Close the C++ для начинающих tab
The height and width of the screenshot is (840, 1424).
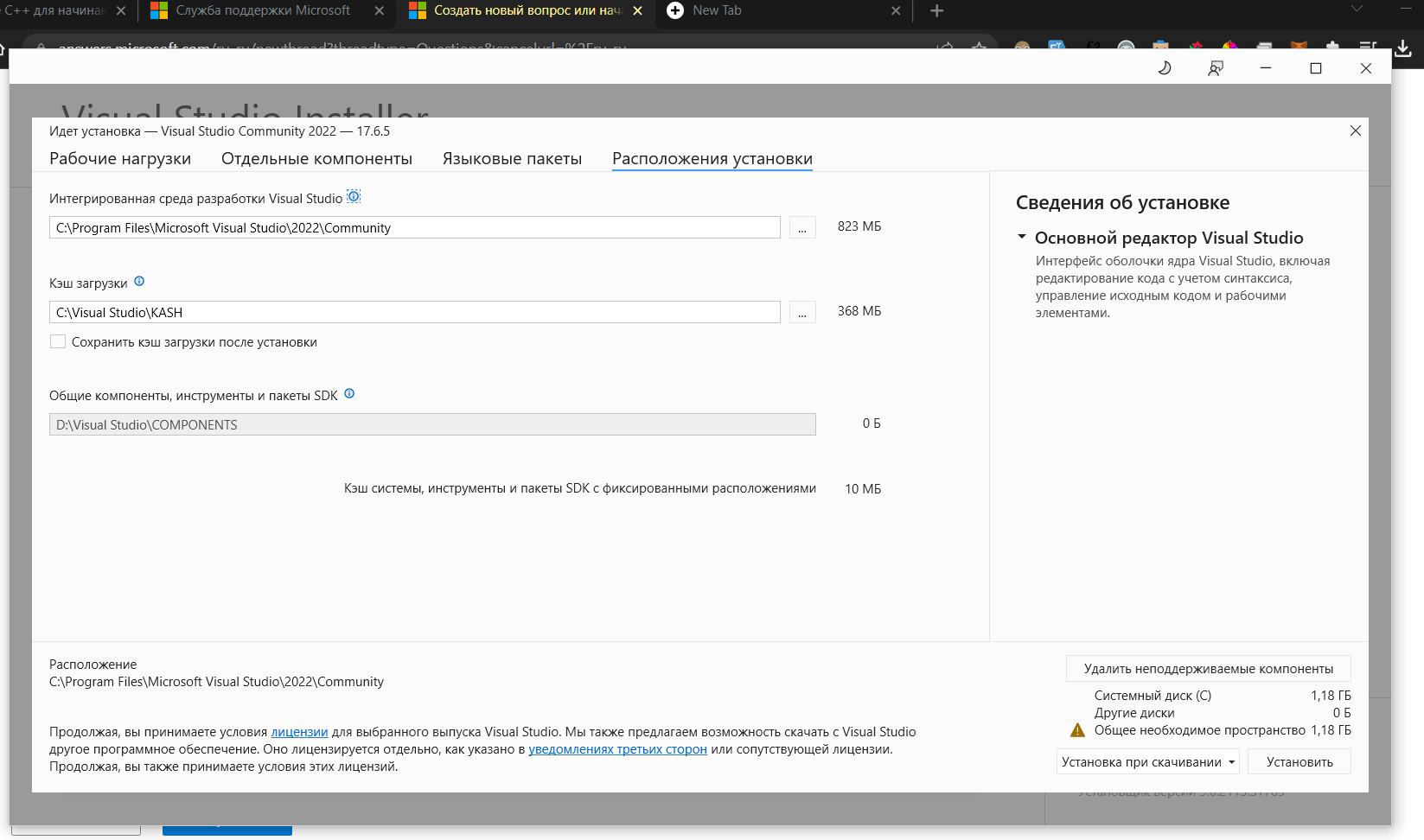point(120,11)
